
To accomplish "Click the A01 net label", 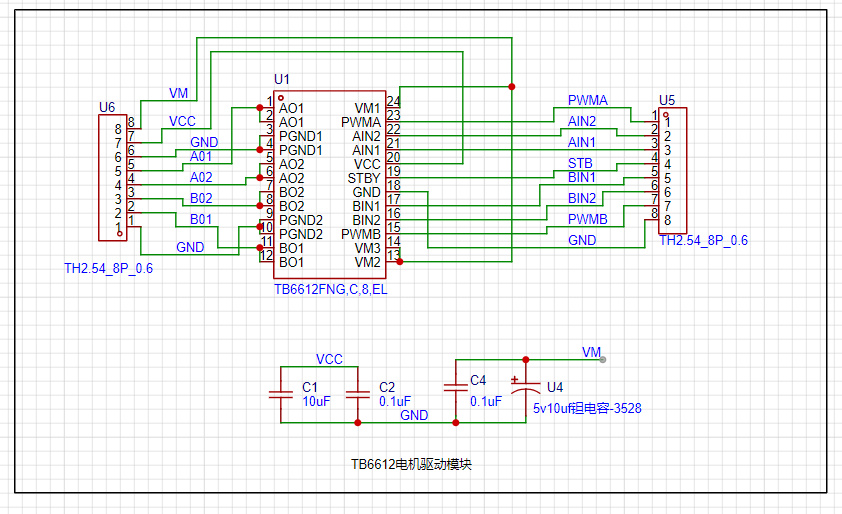I will tap(201, 156).
